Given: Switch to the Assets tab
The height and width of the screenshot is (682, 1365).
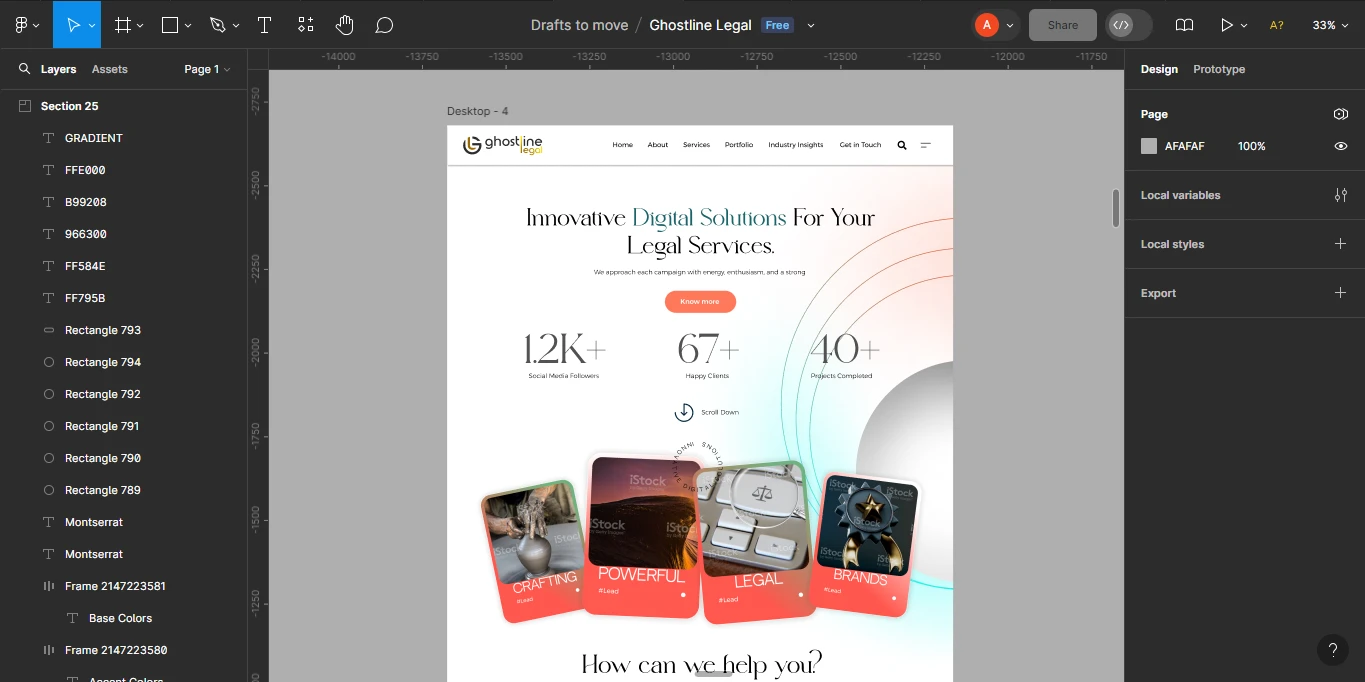Looking at the screenshot, I should click(109, 69).
